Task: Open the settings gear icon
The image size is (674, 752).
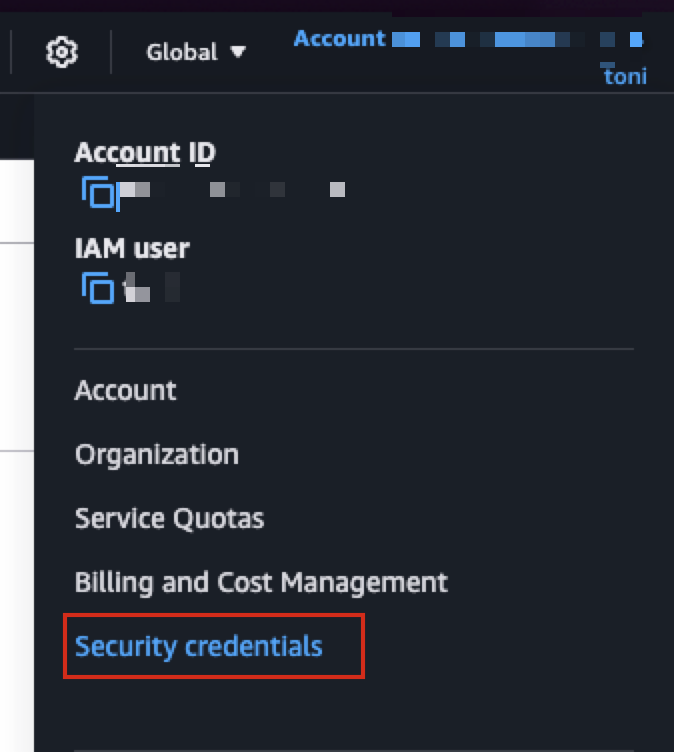Action: (62, 51)
